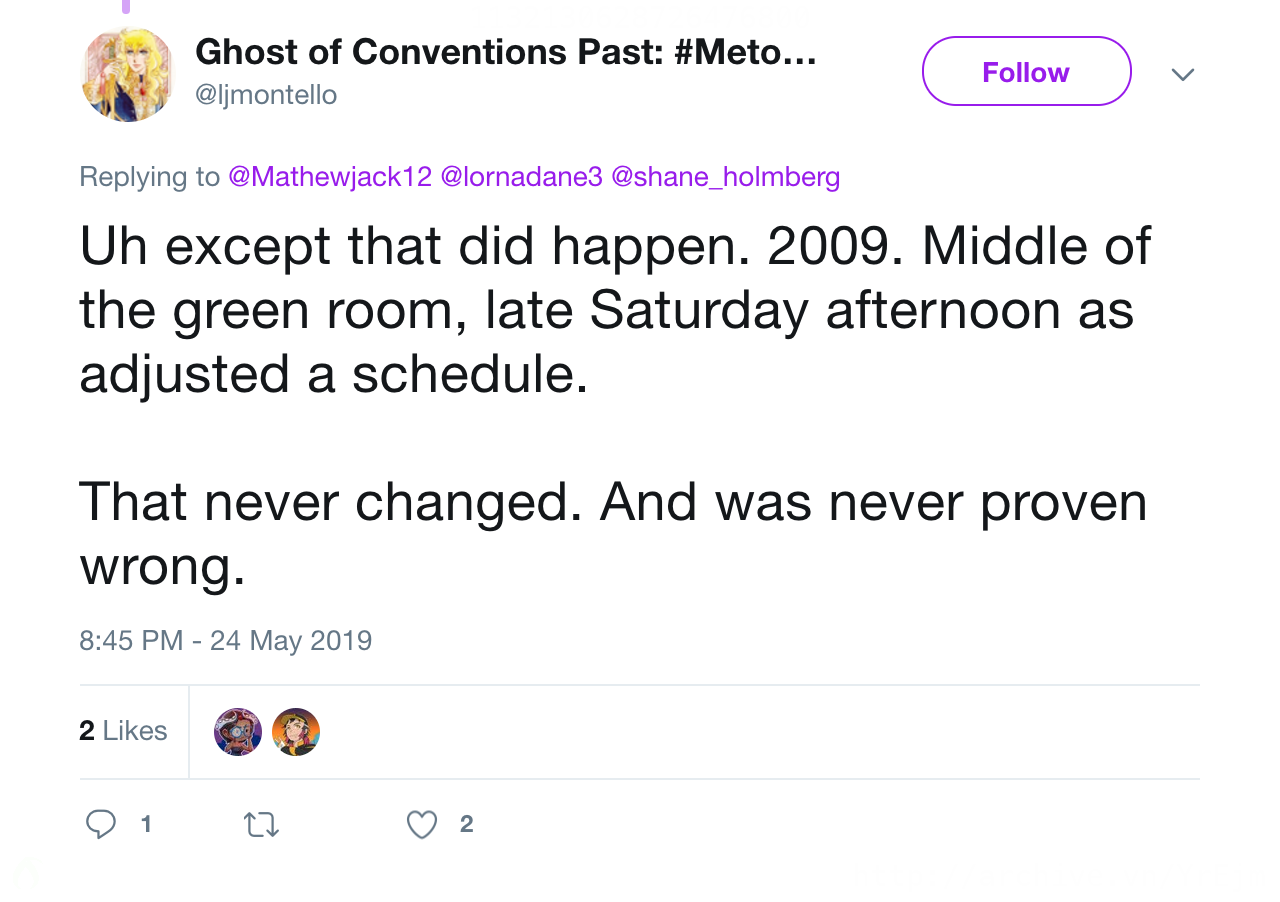
Task: Click the retweet arrows icon
Action: click(x=261, y=824)
